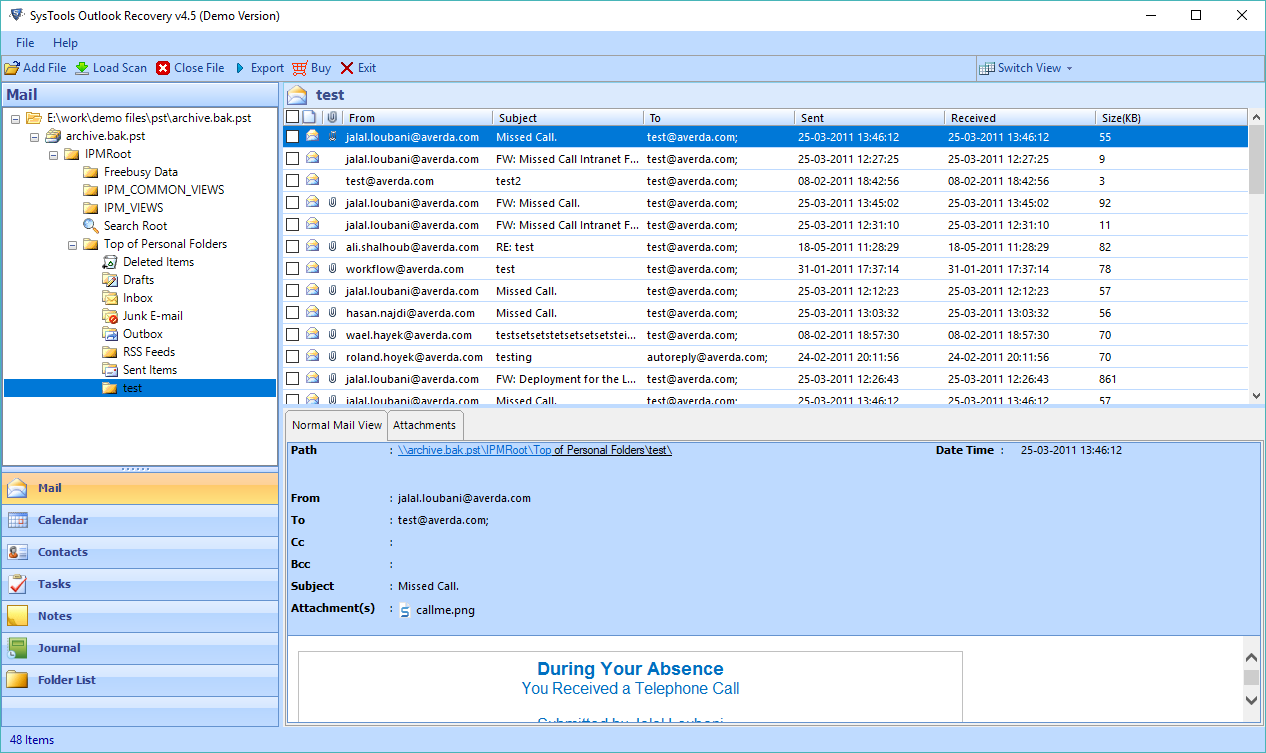Viewport: 1266px width, 753px height.
Task: Open testsetsetstetset message from wael.hayek
Action: pyautogui.click(x=766, y=335)
